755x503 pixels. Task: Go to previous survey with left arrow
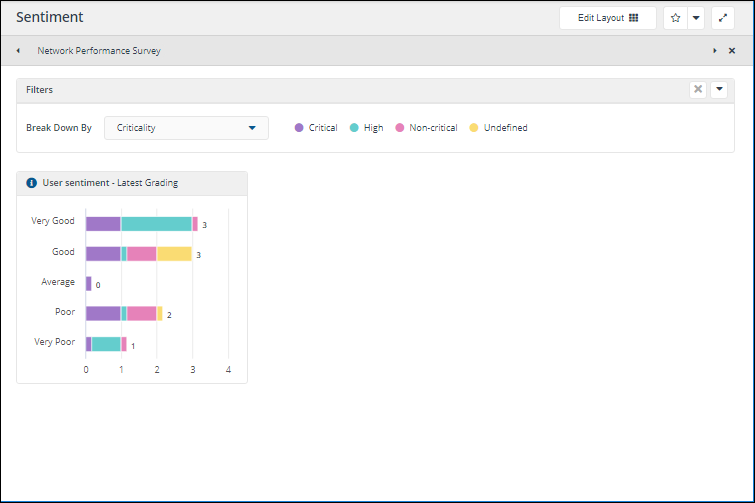[18, 51]
